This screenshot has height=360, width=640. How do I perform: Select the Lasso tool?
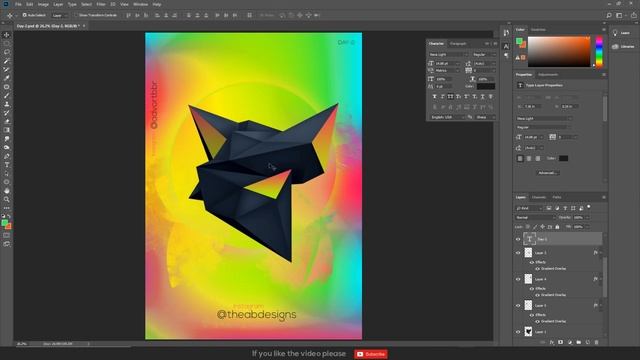pos(7,52)
